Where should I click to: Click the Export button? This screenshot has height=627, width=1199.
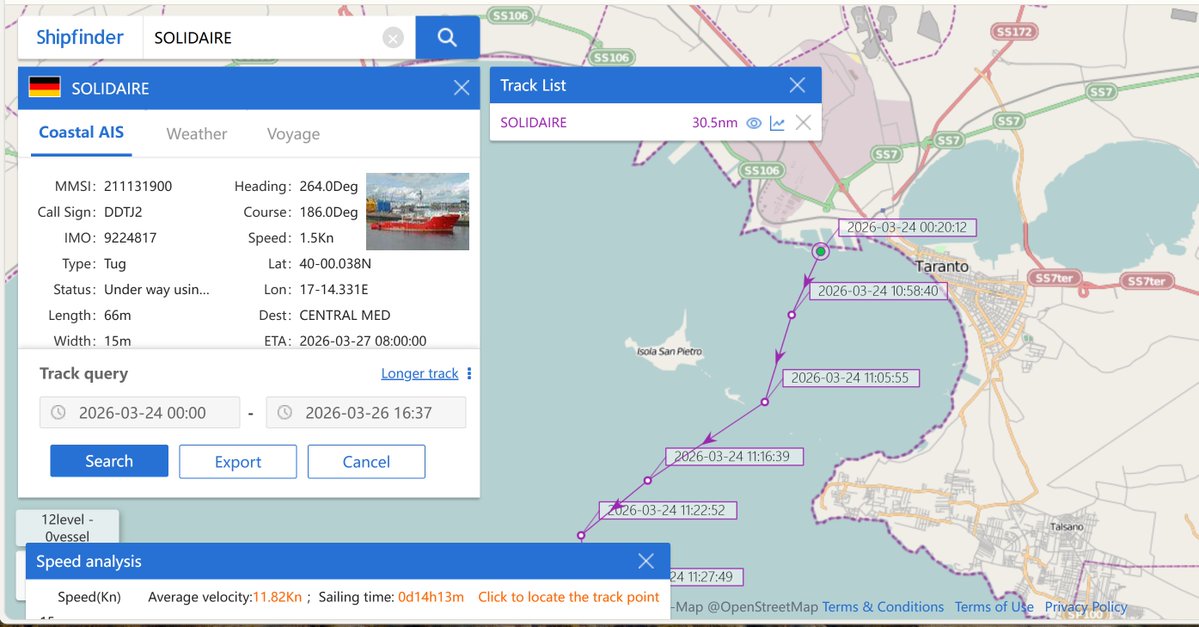[x=238, y=461]
